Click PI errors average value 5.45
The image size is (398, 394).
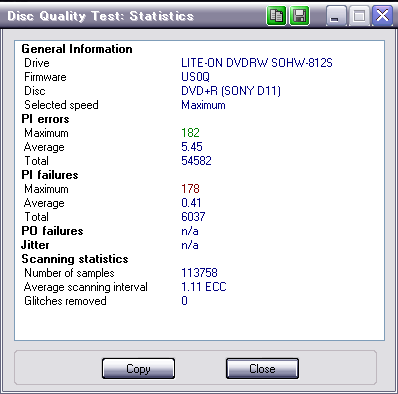pyautogui.click(x=192, y=147)
